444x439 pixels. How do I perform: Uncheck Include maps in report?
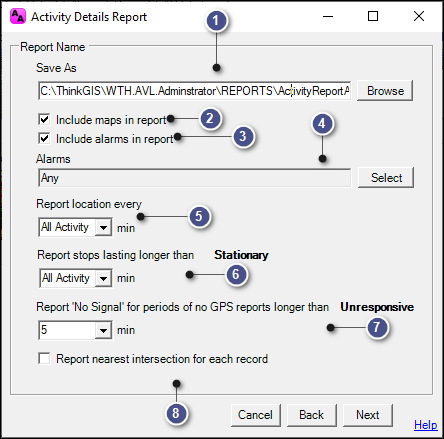pyautogui.click(x=44, y=119)
